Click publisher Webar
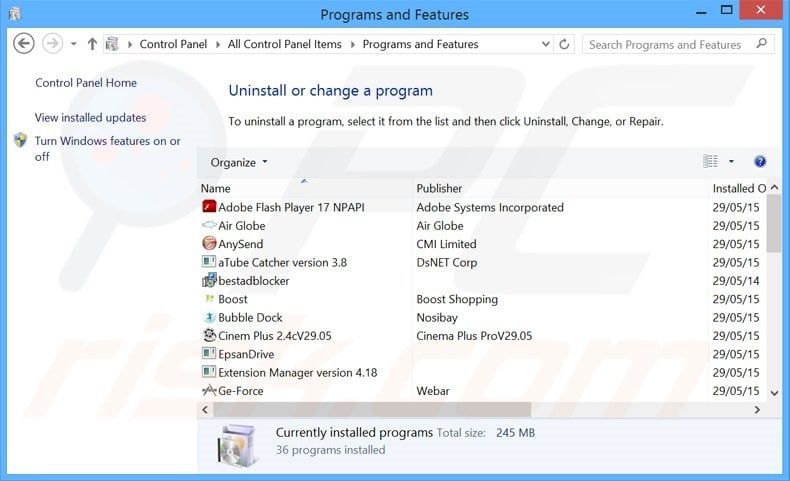The height and width of the screenshot is (481, 790). pos(433,391)
